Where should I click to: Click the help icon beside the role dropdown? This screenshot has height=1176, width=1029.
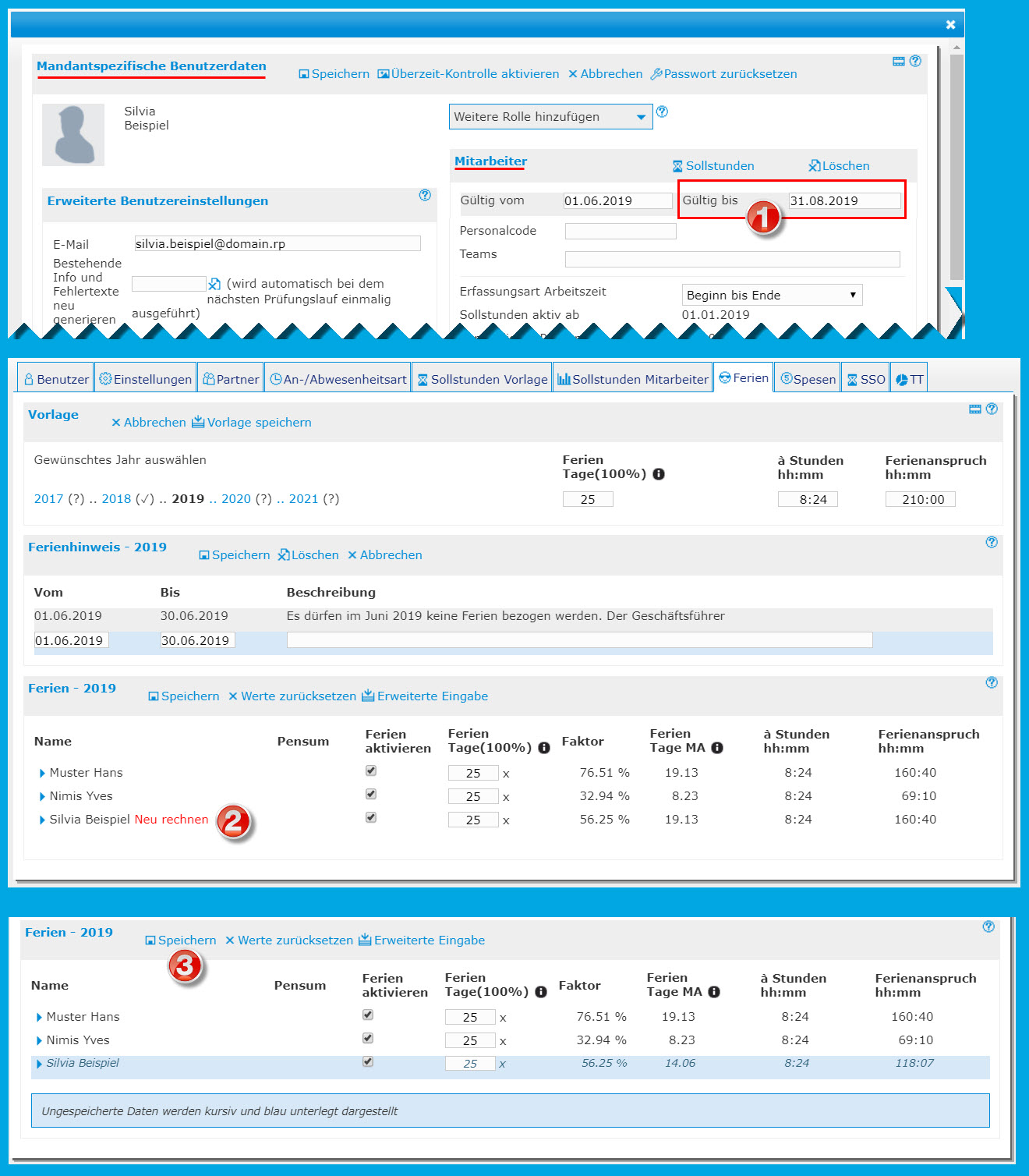662,112
